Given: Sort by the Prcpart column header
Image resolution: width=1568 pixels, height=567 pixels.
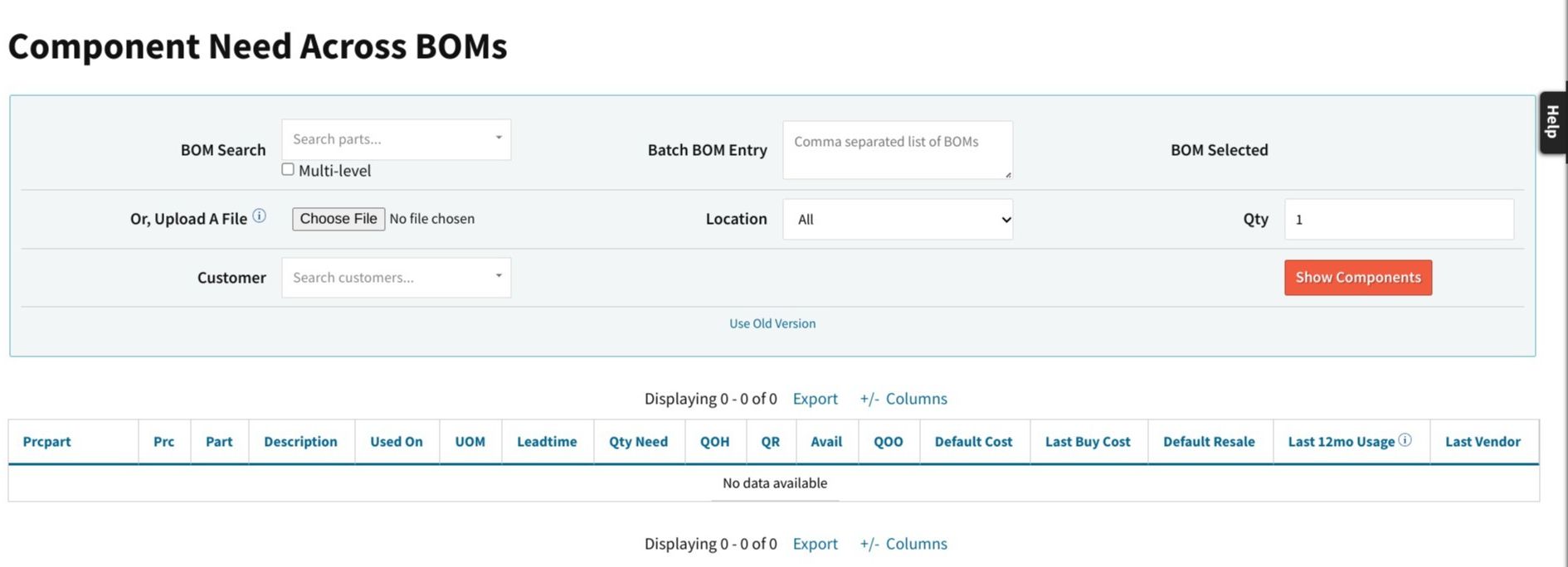Looking at the screenshot, I should (47, 442).
